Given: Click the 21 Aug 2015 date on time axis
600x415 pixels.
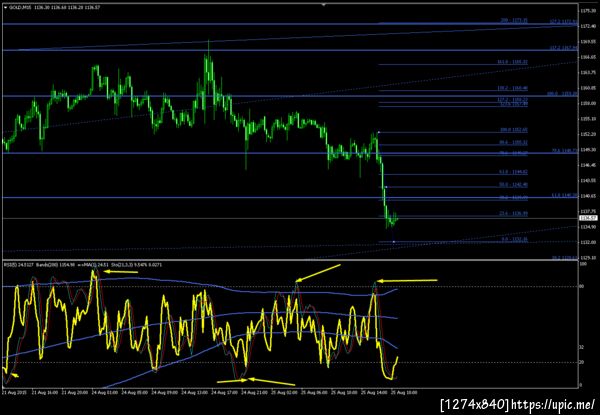Looking at the screenshot, I should click(13, 393).
